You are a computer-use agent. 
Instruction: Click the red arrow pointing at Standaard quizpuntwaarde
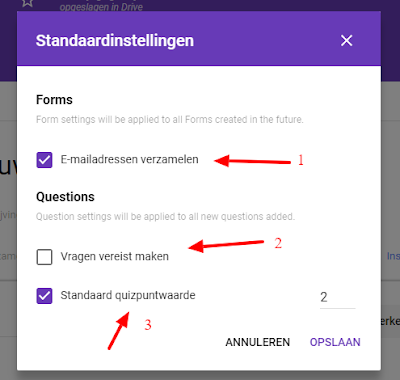click(119, 330)
